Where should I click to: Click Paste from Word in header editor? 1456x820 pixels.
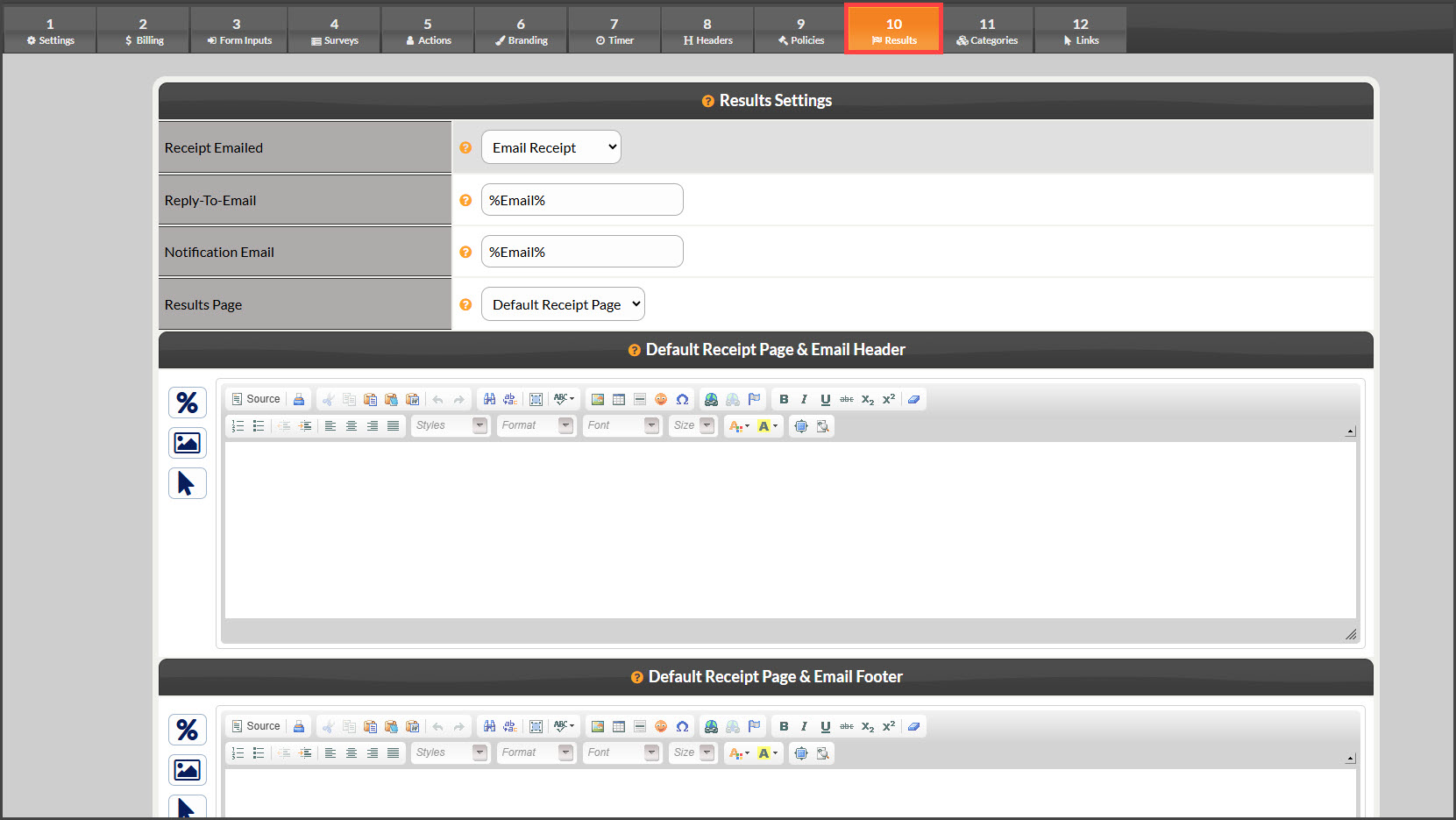412,399
